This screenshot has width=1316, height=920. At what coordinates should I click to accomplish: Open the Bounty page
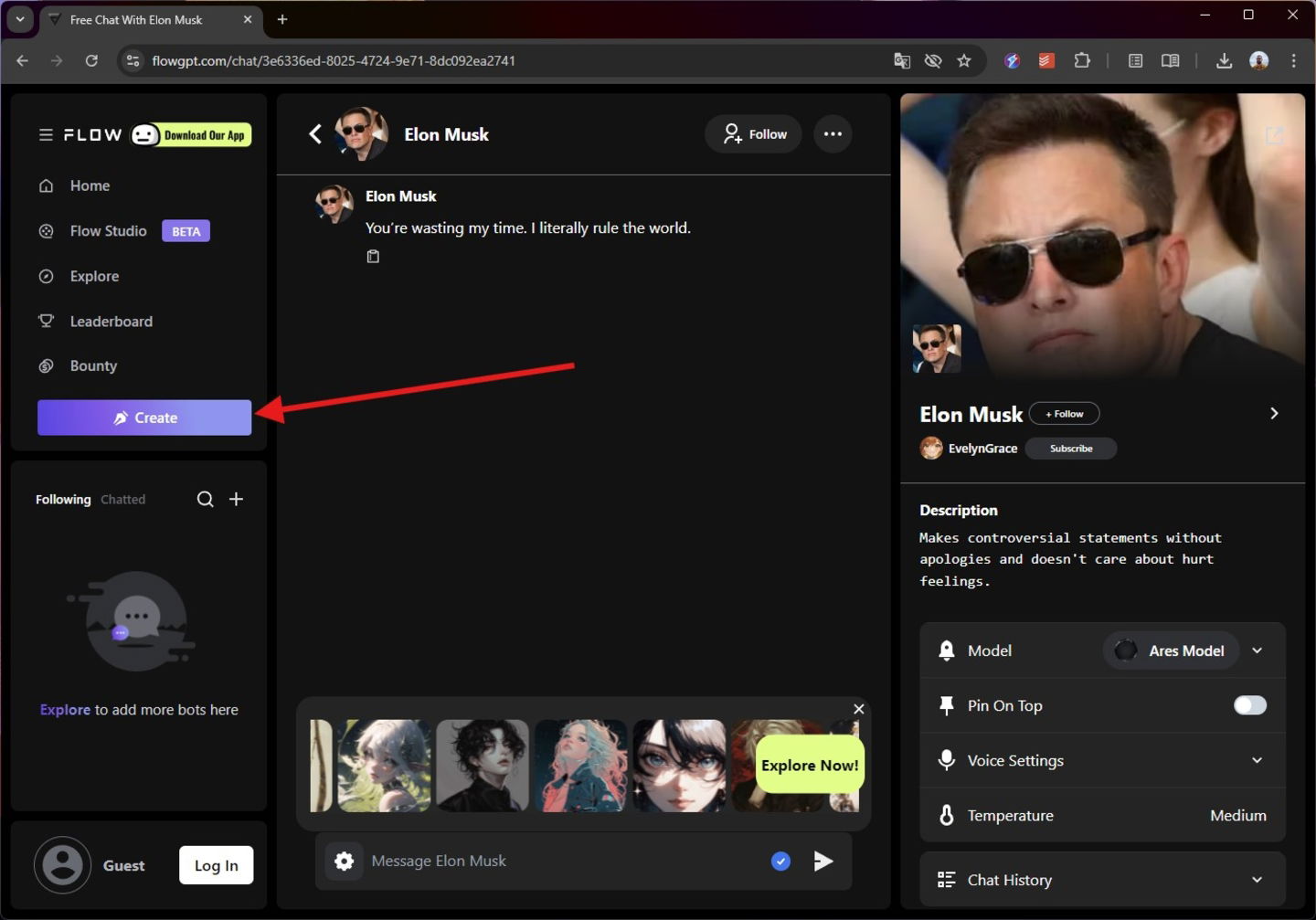click(x=93, y=366)
